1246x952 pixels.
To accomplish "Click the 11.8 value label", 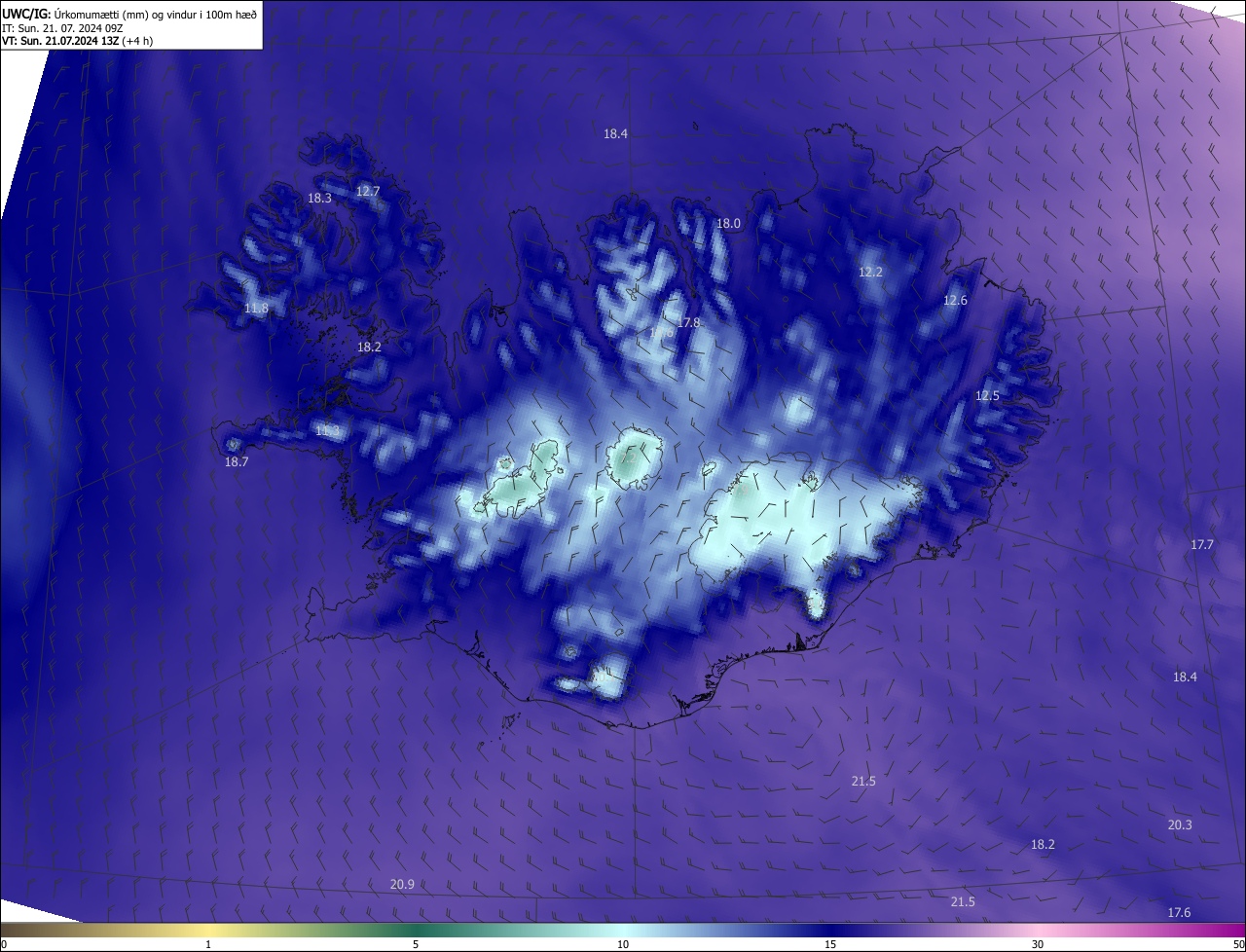I will coord(256,309).
